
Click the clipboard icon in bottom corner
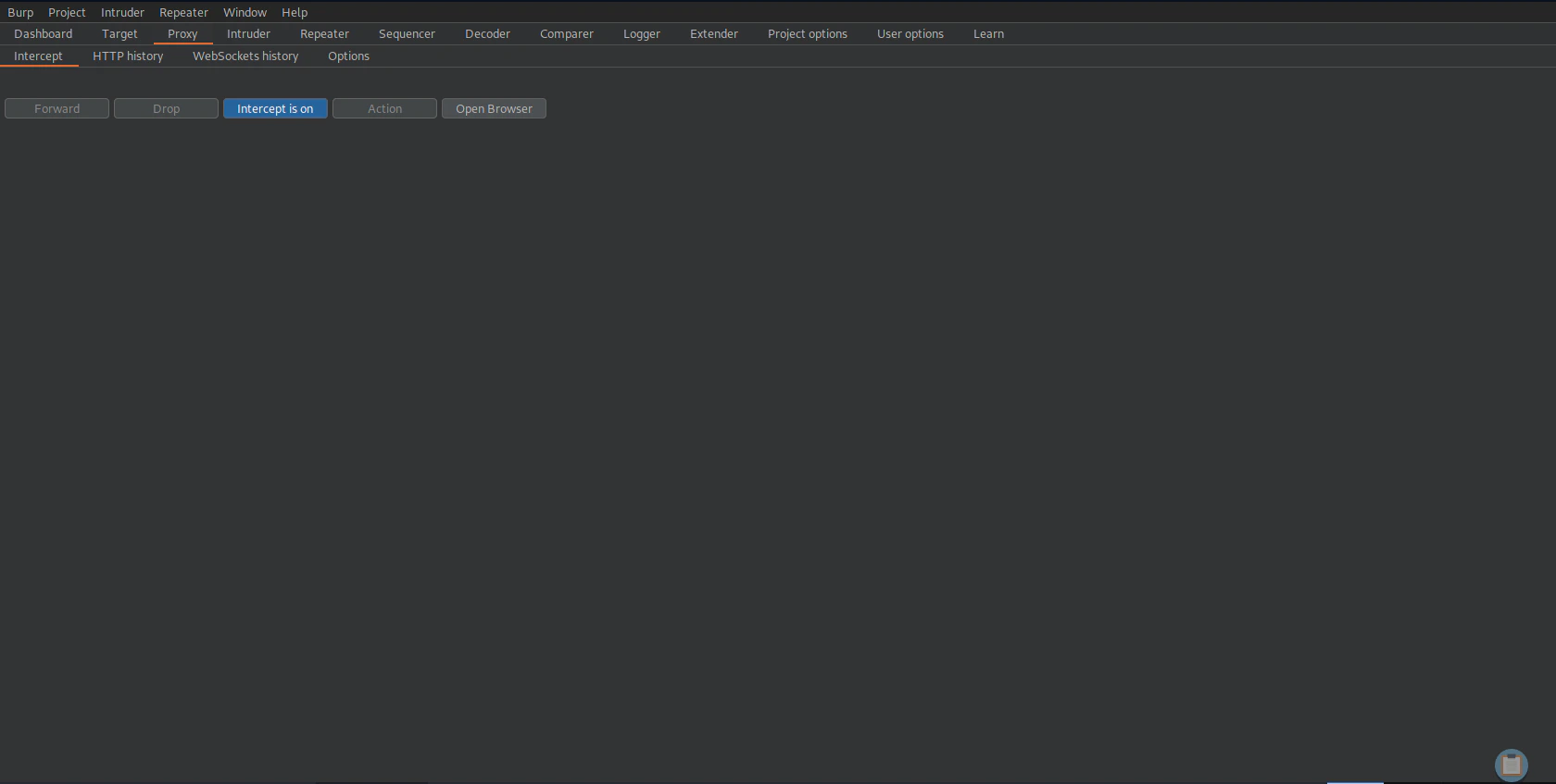[x=1511, y=765]
